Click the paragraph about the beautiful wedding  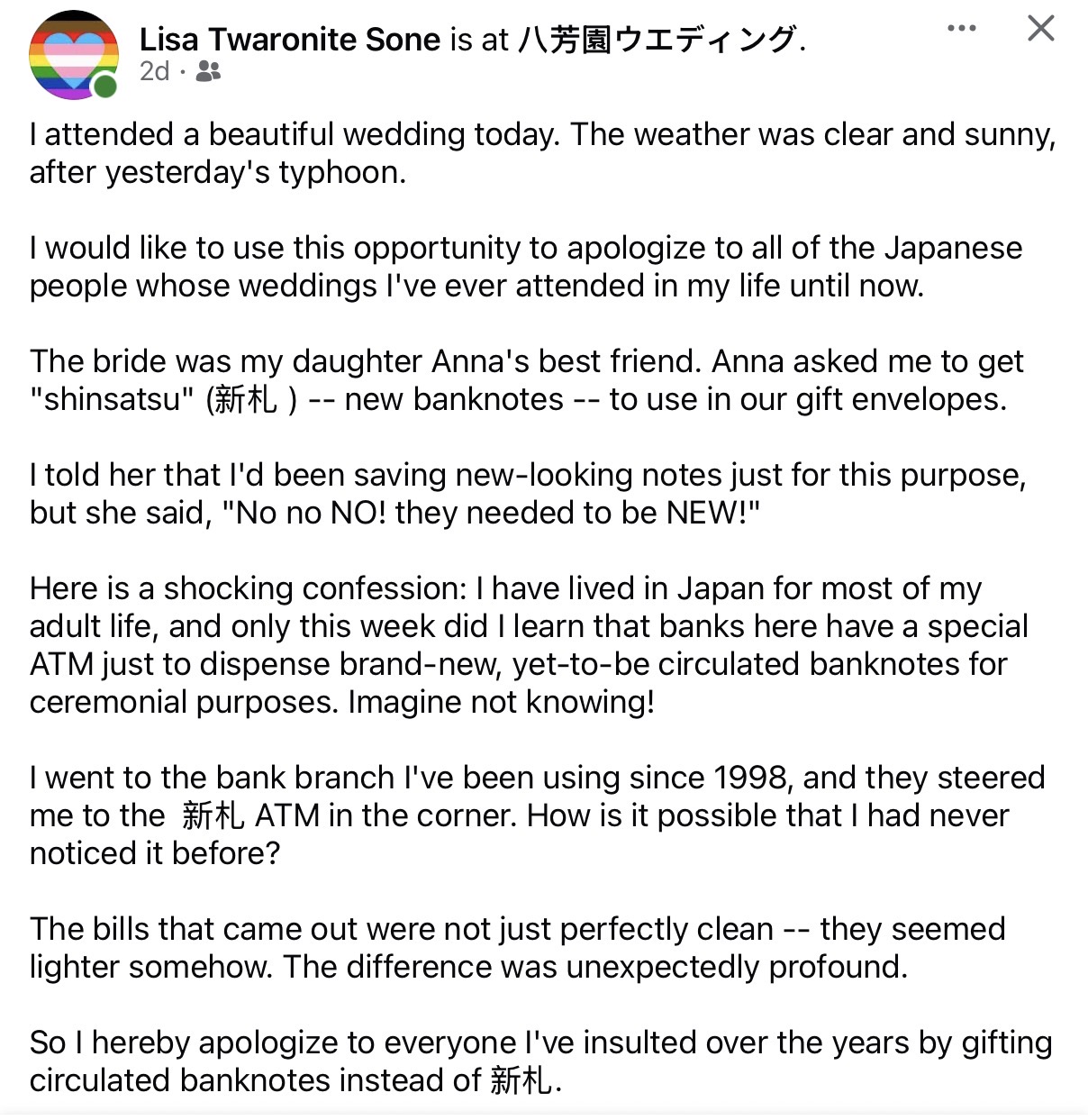point(542,153)
